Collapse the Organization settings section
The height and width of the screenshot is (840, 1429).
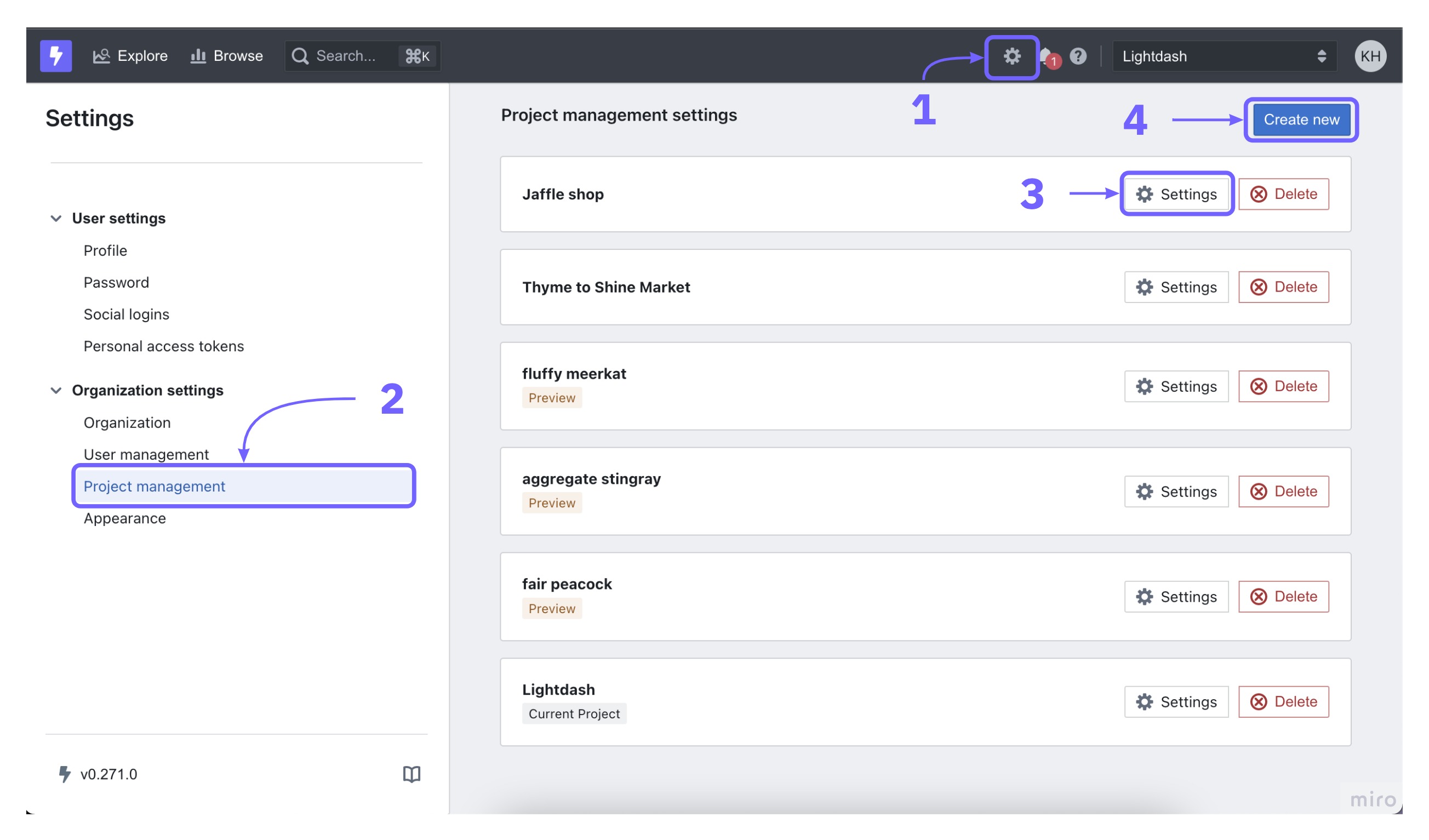click(55, 390)
